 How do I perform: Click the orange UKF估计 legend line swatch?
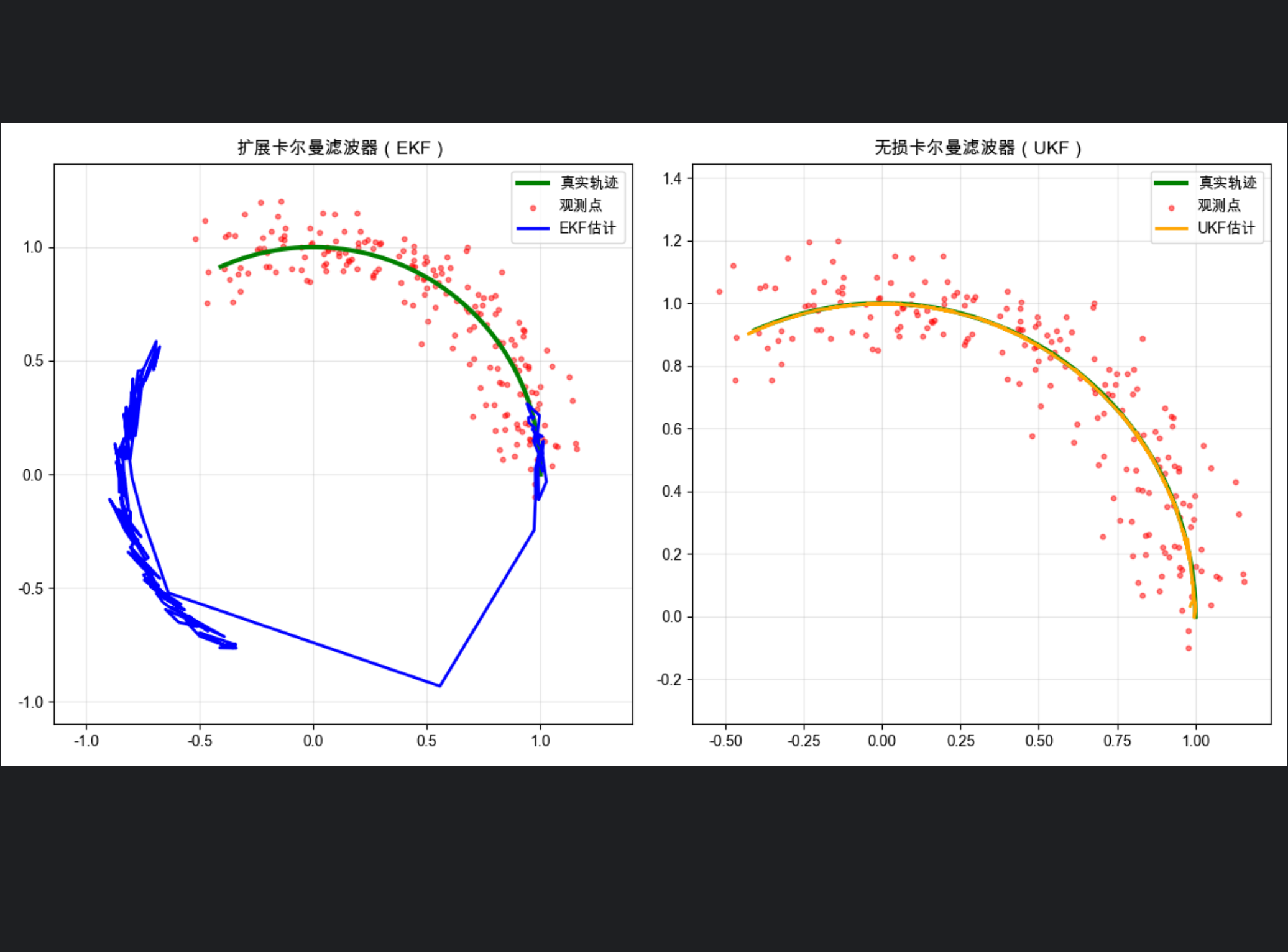pyautogui.click(x=1171, y=229)
